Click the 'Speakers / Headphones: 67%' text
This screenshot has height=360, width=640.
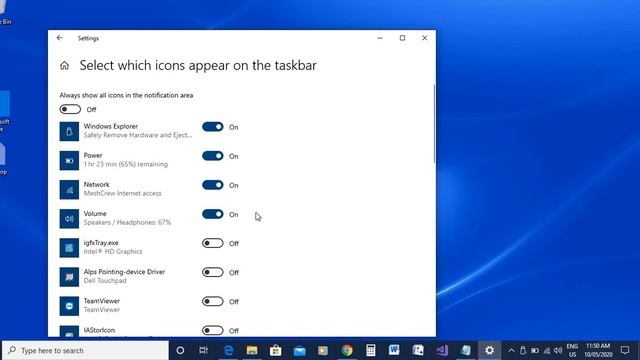[x=127, y=222]
